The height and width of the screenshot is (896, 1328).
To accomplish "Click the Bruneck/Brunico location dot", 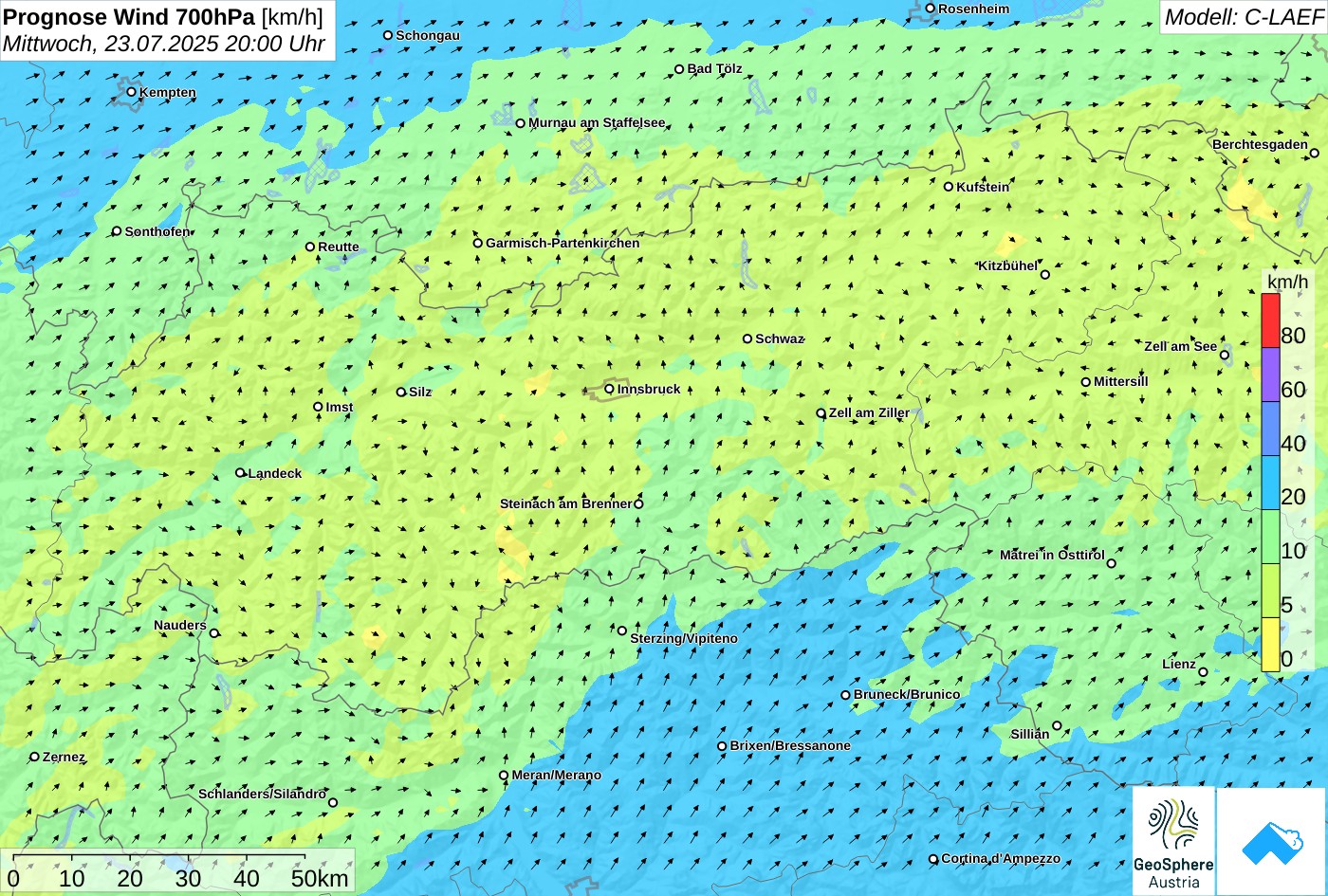I will tap(846, 695).
